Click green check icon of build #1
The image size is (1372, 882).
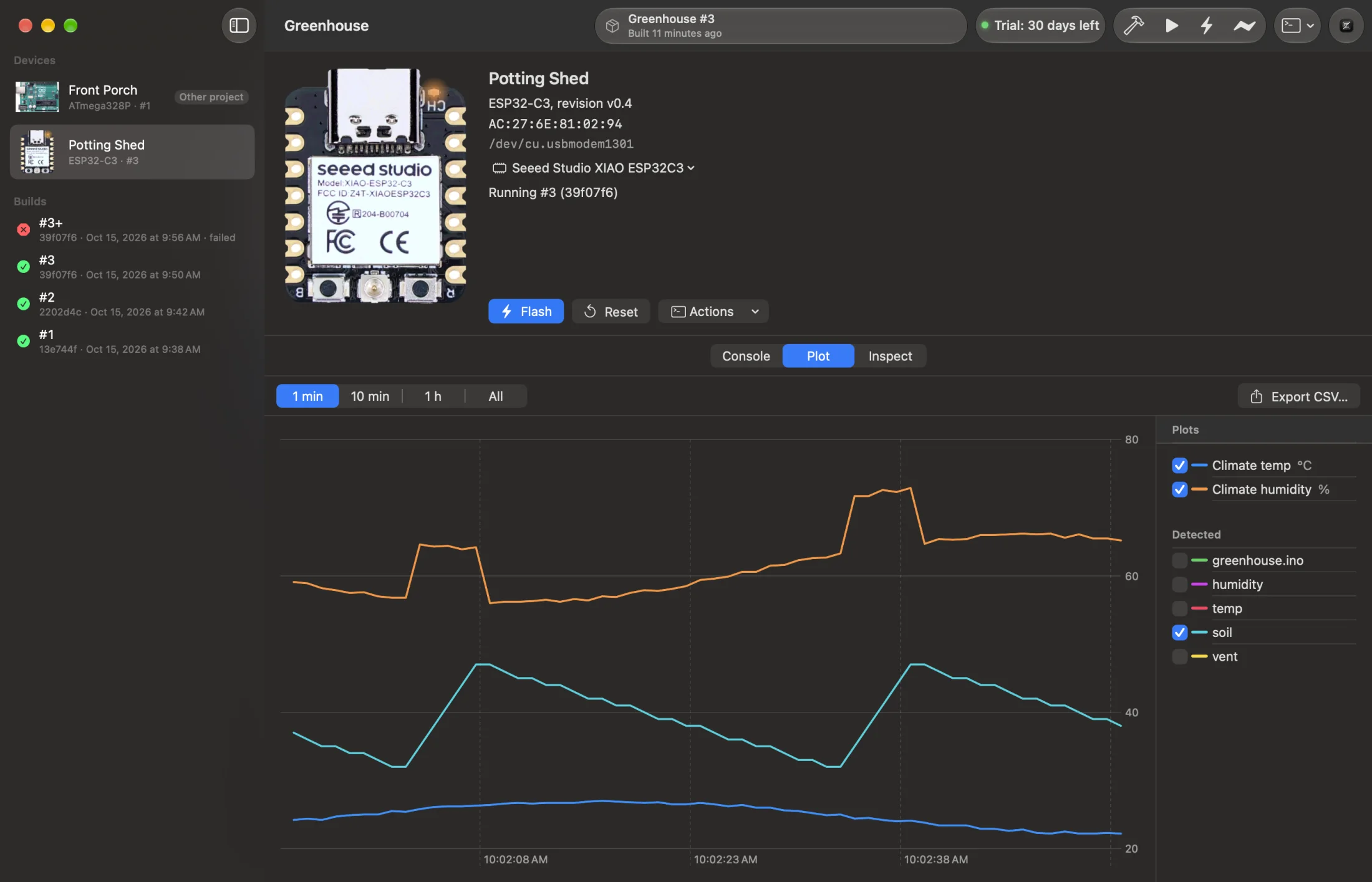23,341
